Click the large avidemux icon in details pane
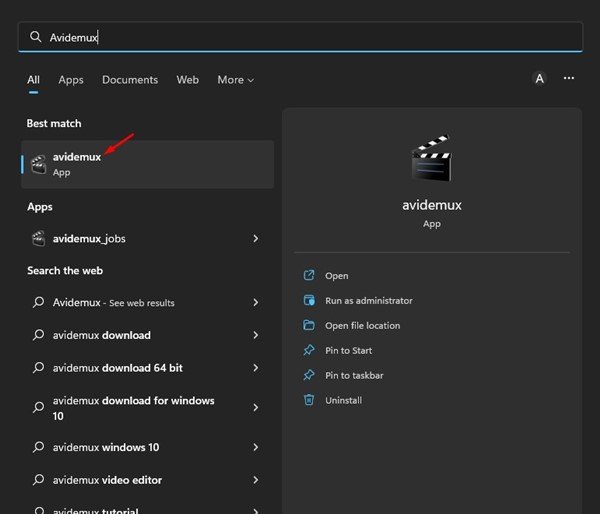600x514 pixels. pos(432,159)
